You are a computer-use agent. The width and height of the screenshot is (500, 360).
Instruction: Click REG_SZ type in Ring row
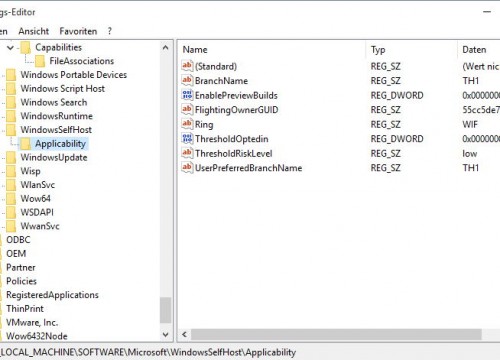pyautogui.click(x=386, y=124)
